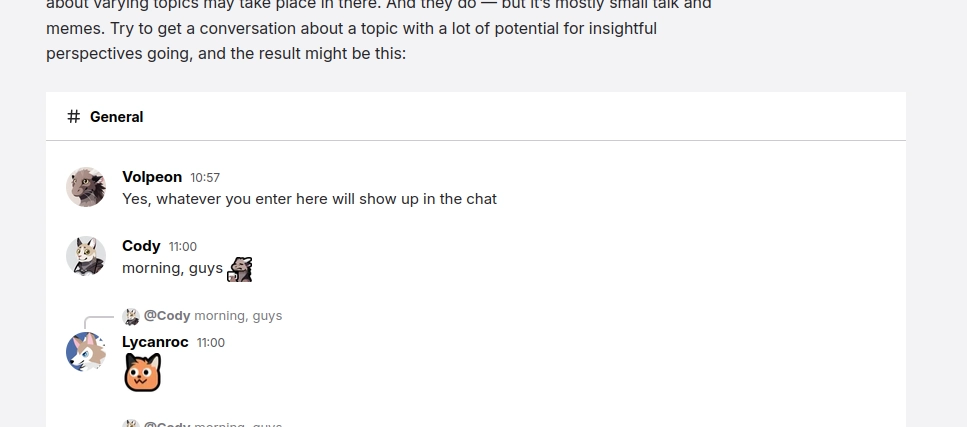
Task: Click the Volpeon username
Action: pyautogui.click(x=152, y=177)
